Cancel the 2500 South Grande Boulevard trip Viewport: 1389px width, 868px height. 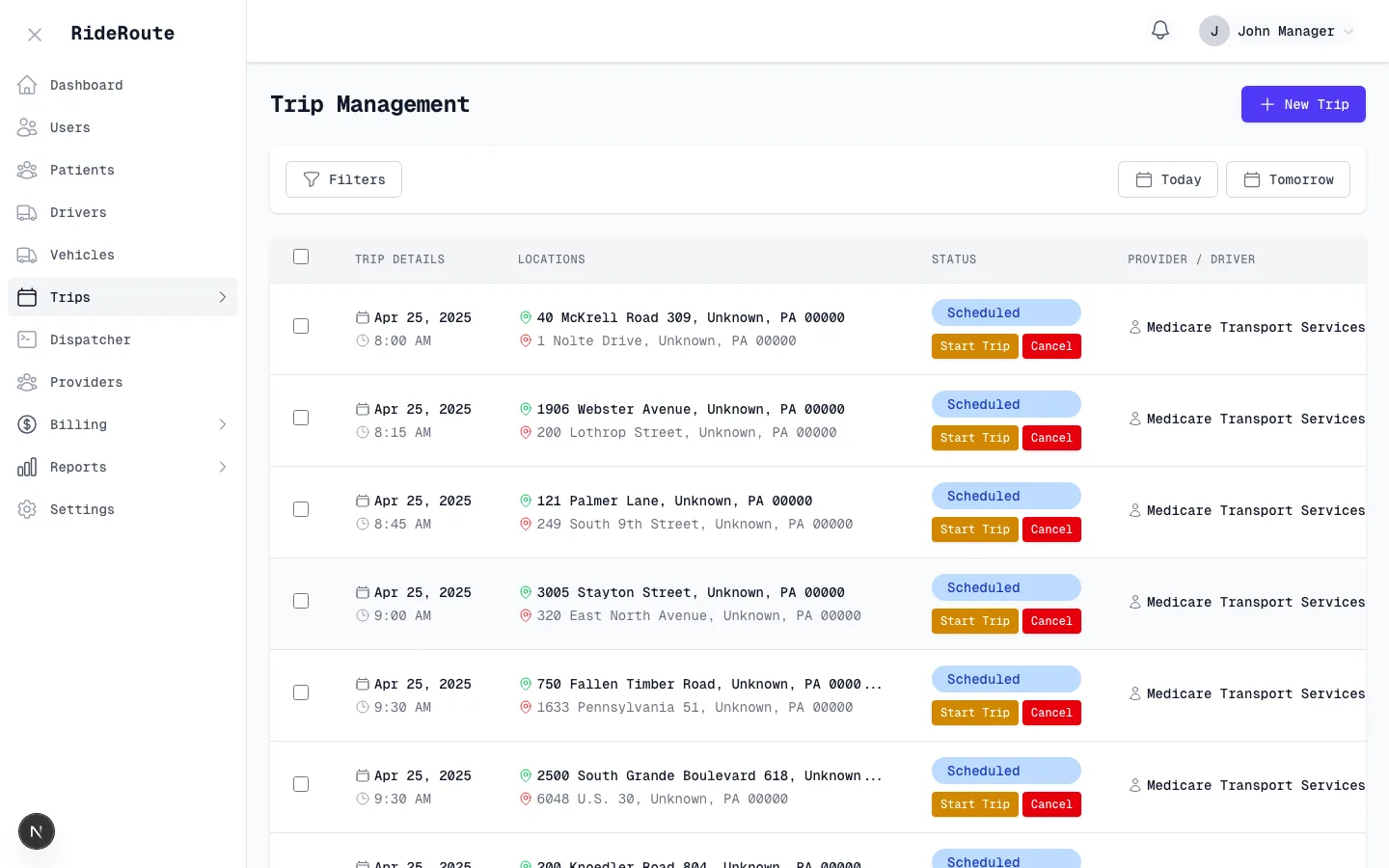click(x=1051, y=804)
